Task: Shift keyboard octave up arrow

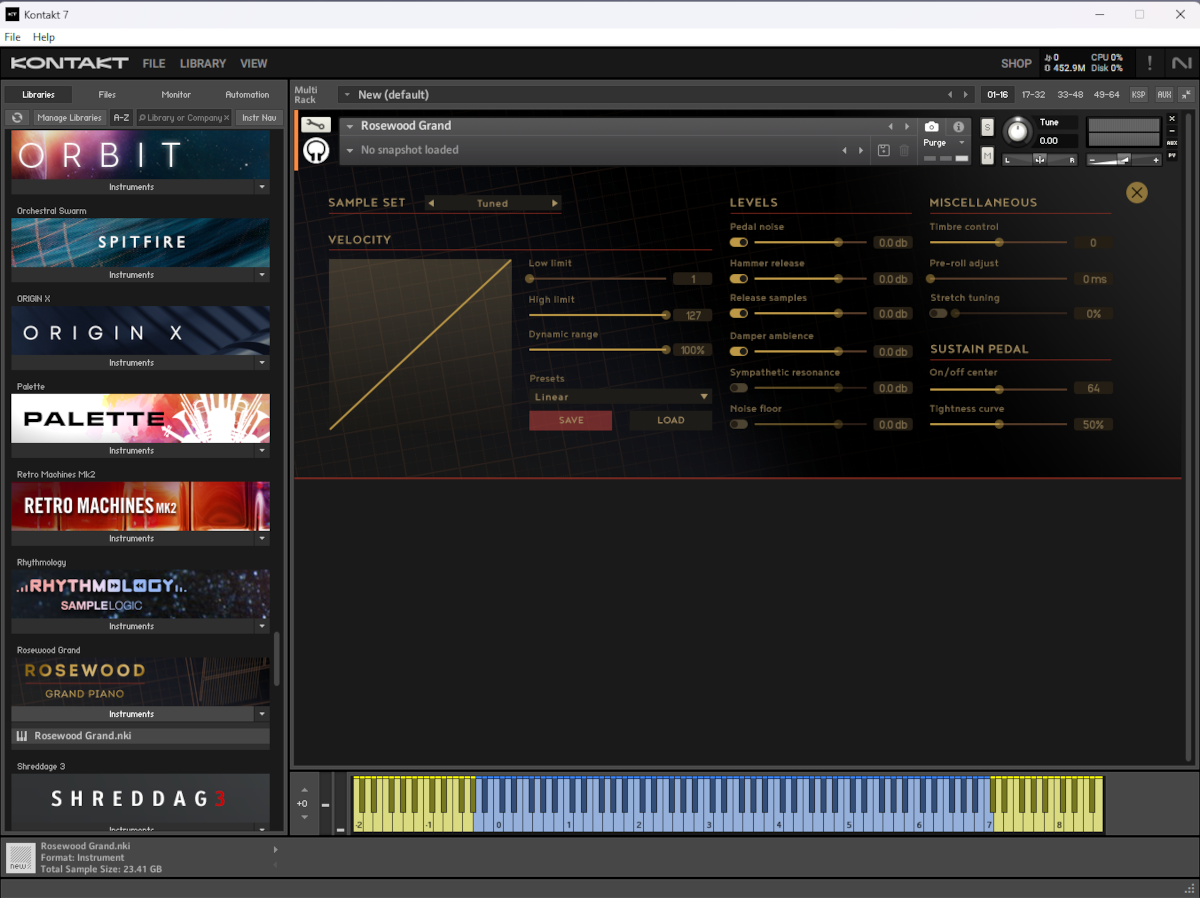Action: (304, 789)
